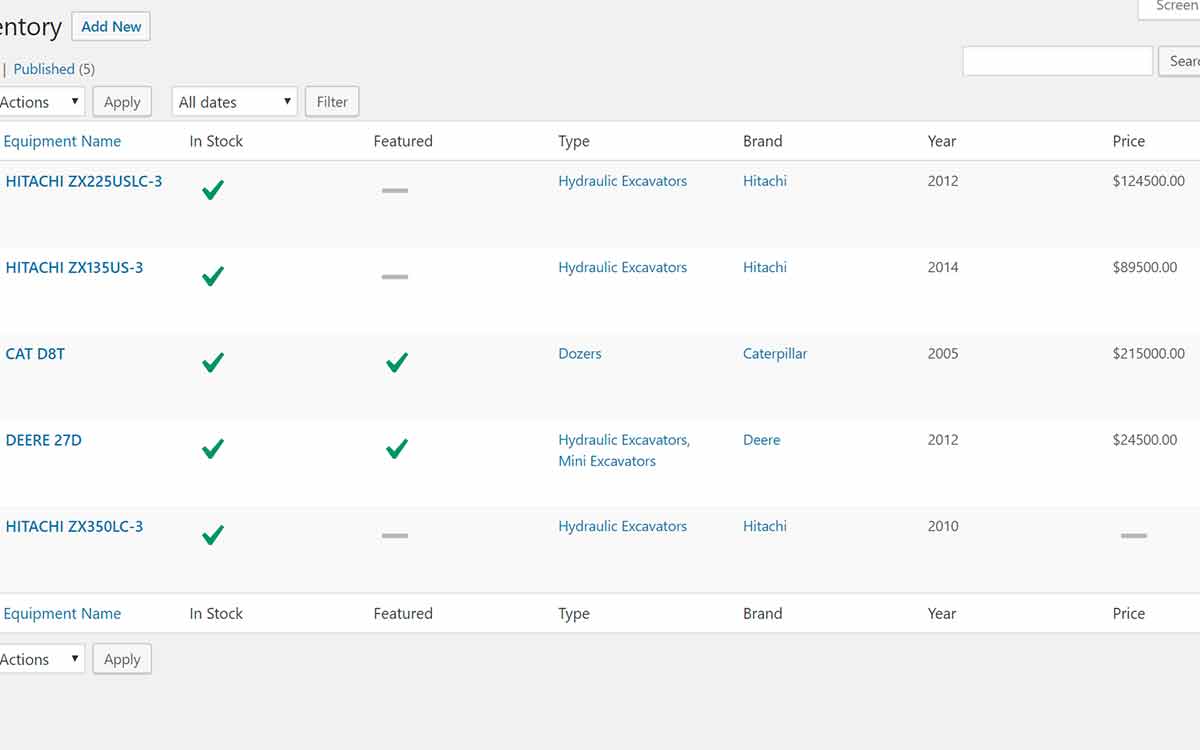Click the Brand column header

pos(763,141)
